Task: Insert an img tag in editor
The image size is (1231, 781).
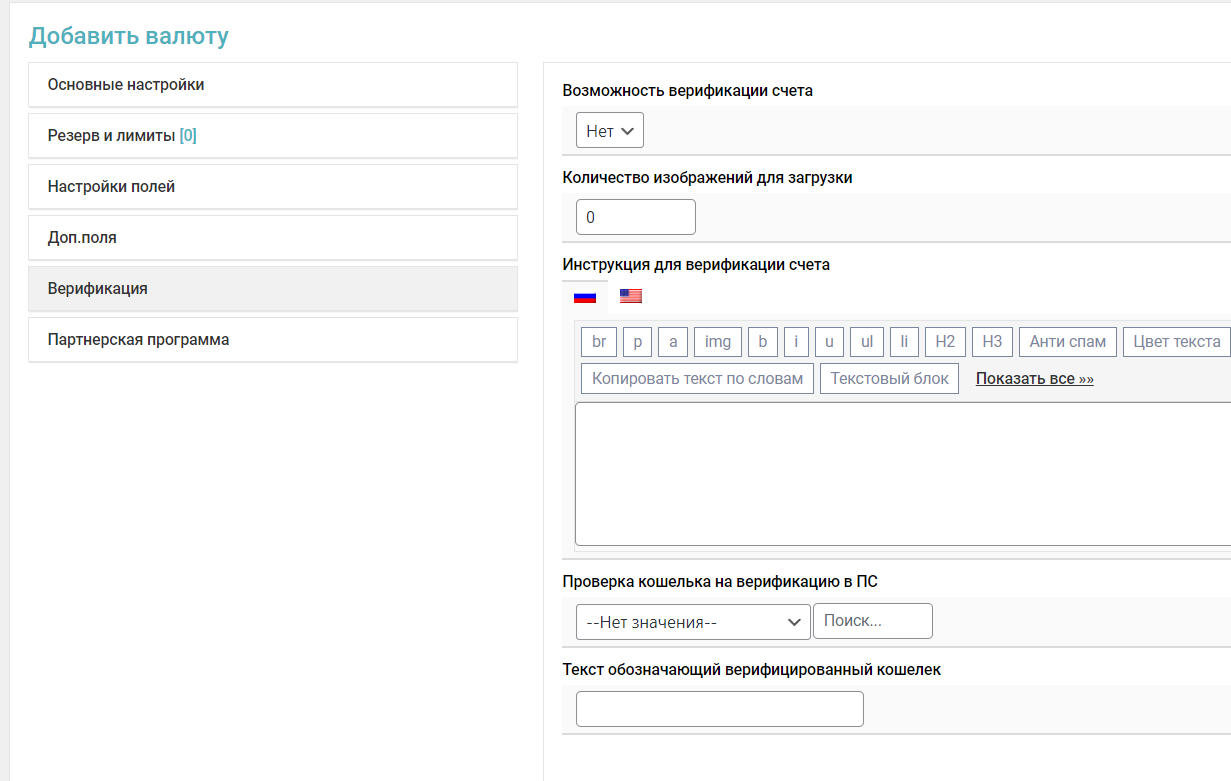Action: (717, 342)
